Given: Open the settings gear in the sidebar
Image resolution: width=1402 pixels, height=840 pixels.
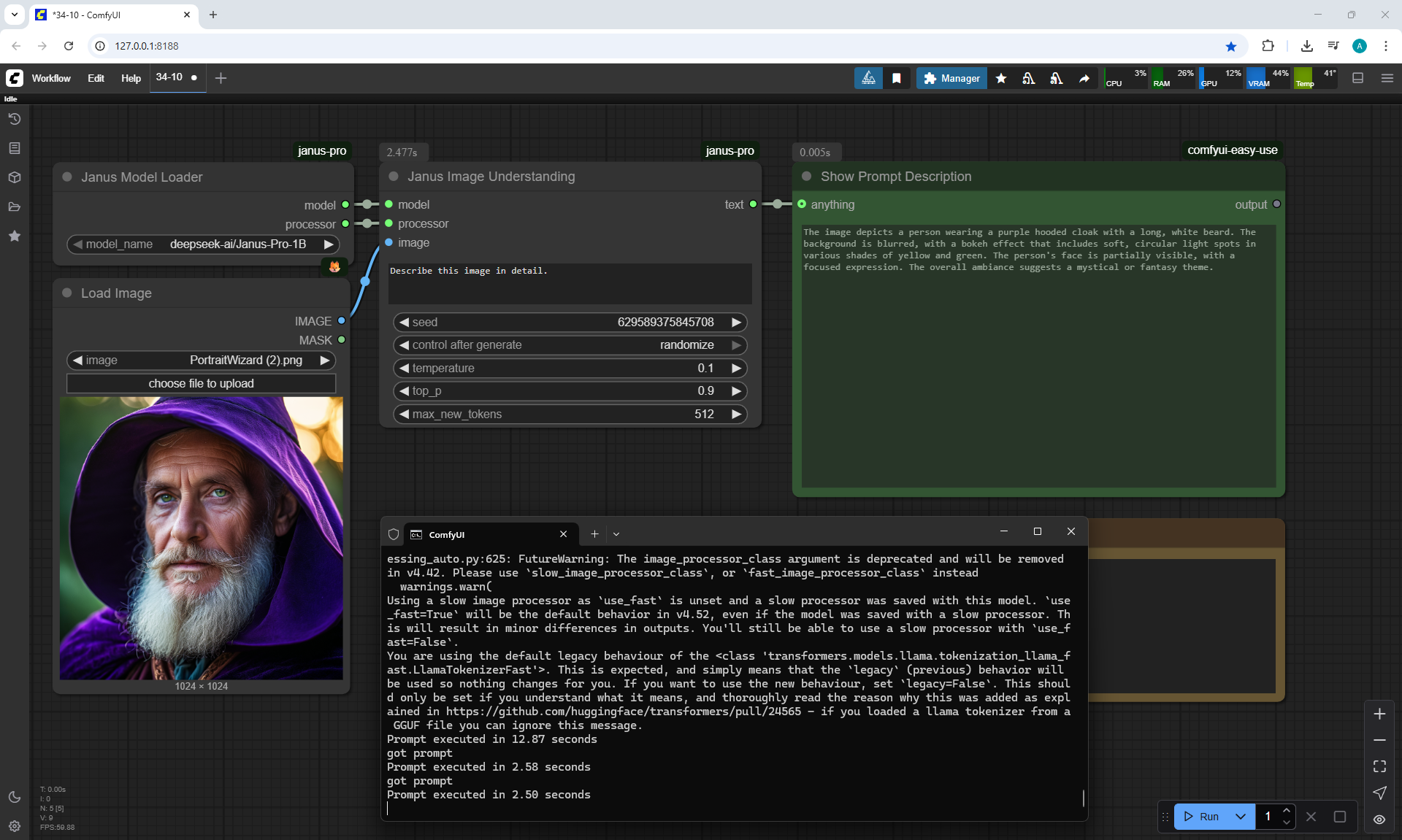Looking at the screenshot, I should tap(14, 826).
